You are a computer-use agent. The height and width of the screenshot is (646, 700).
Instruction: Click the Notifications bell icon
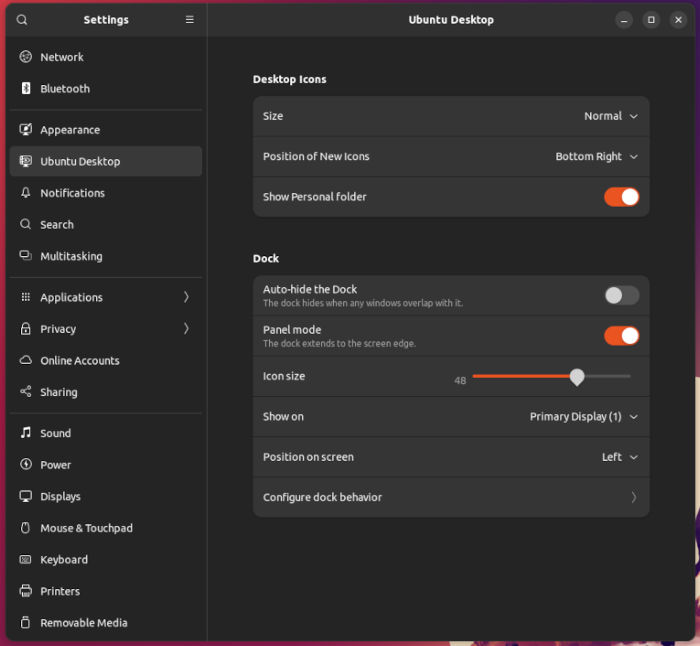click(x=25, y=192)
